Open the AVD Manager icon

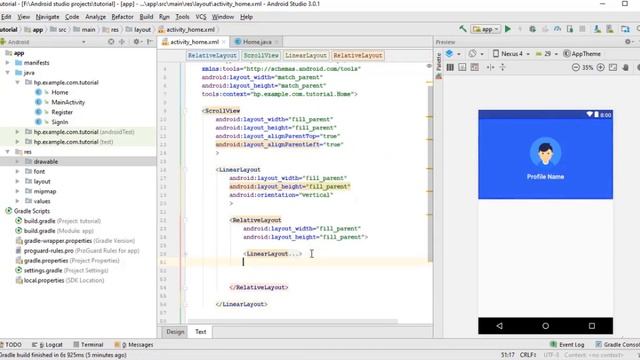point(597,29)
